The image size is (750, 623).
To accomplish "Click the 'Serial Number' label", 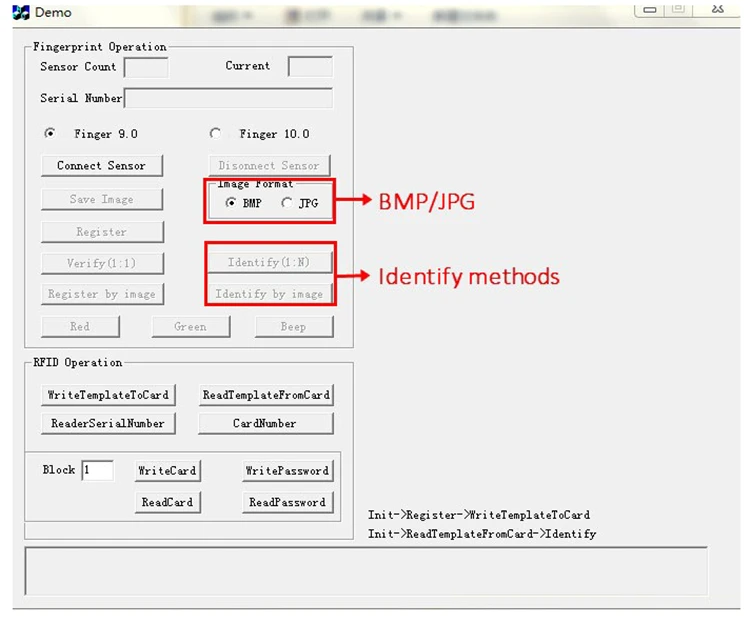I will (x=81, y=98).
